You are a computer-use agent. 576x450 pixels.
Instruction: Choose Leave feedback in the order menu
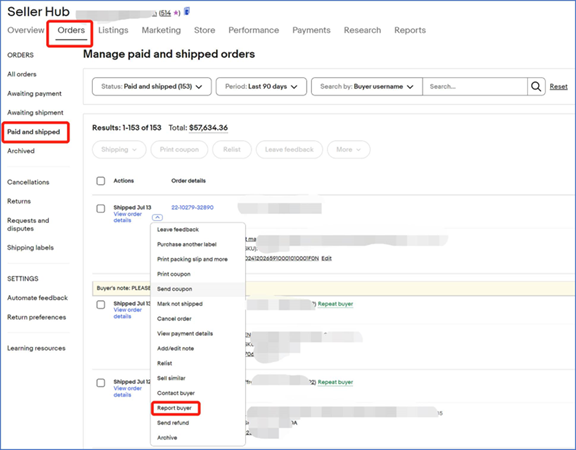(x=178, y=230)
